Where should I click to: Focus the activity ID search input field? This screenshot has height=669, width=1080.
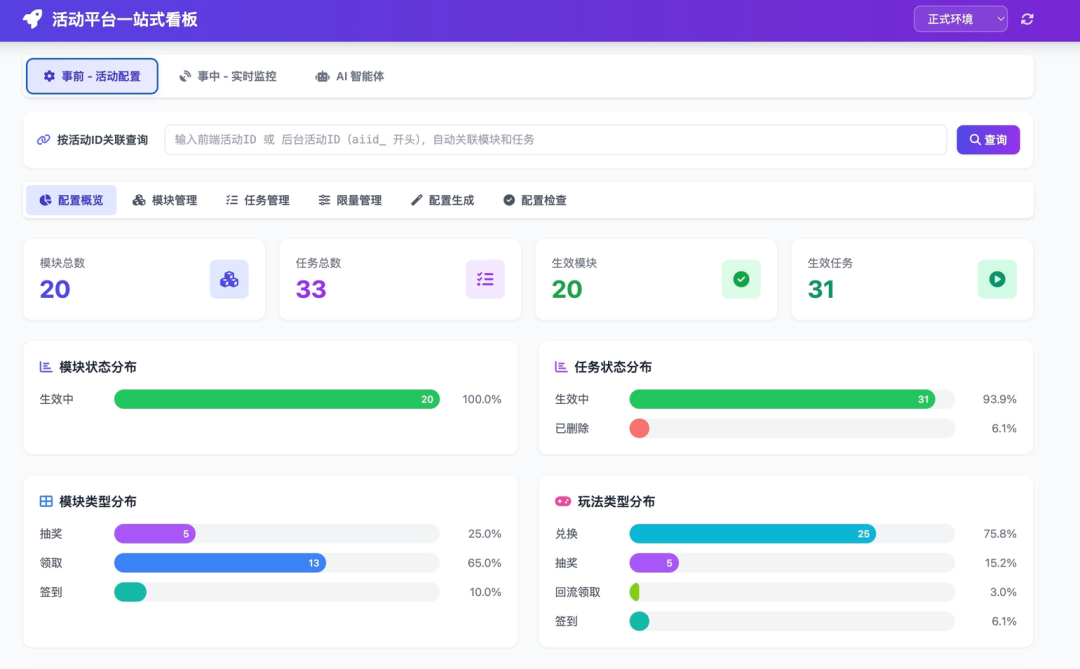555,140
